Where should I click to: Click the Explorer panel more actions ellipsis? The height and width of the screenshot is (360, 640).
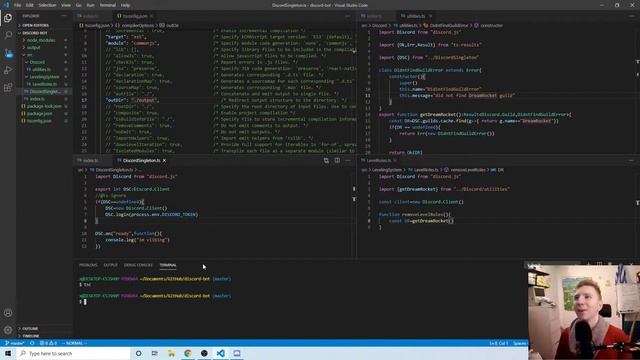[64, 16]
